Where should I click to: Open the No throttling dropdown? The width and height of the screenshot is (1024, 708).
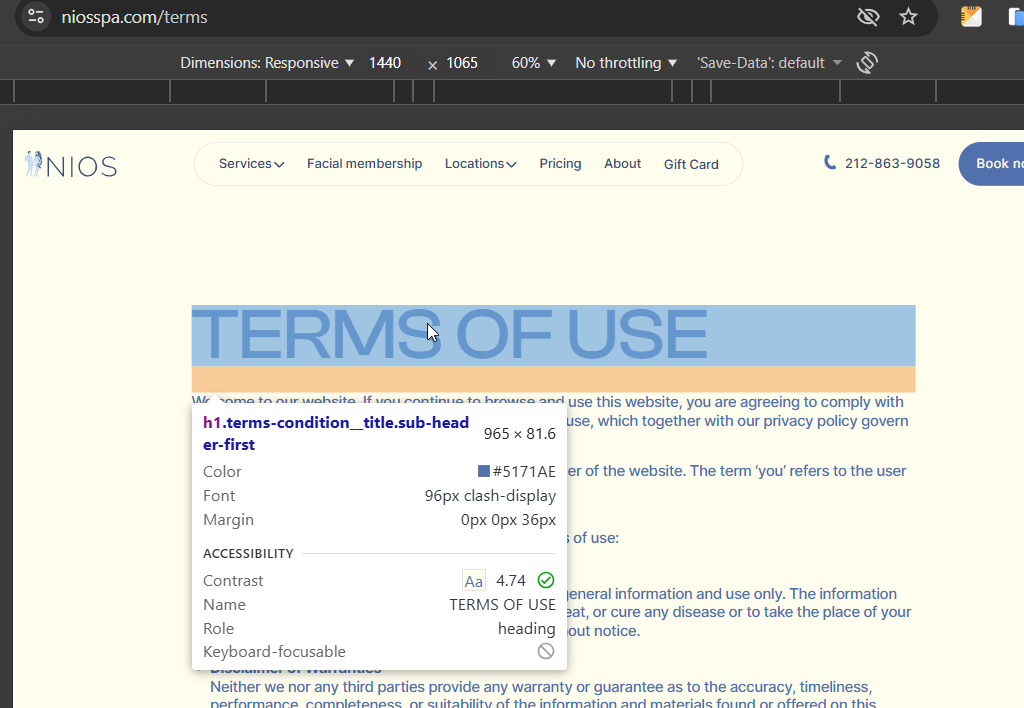626,63
